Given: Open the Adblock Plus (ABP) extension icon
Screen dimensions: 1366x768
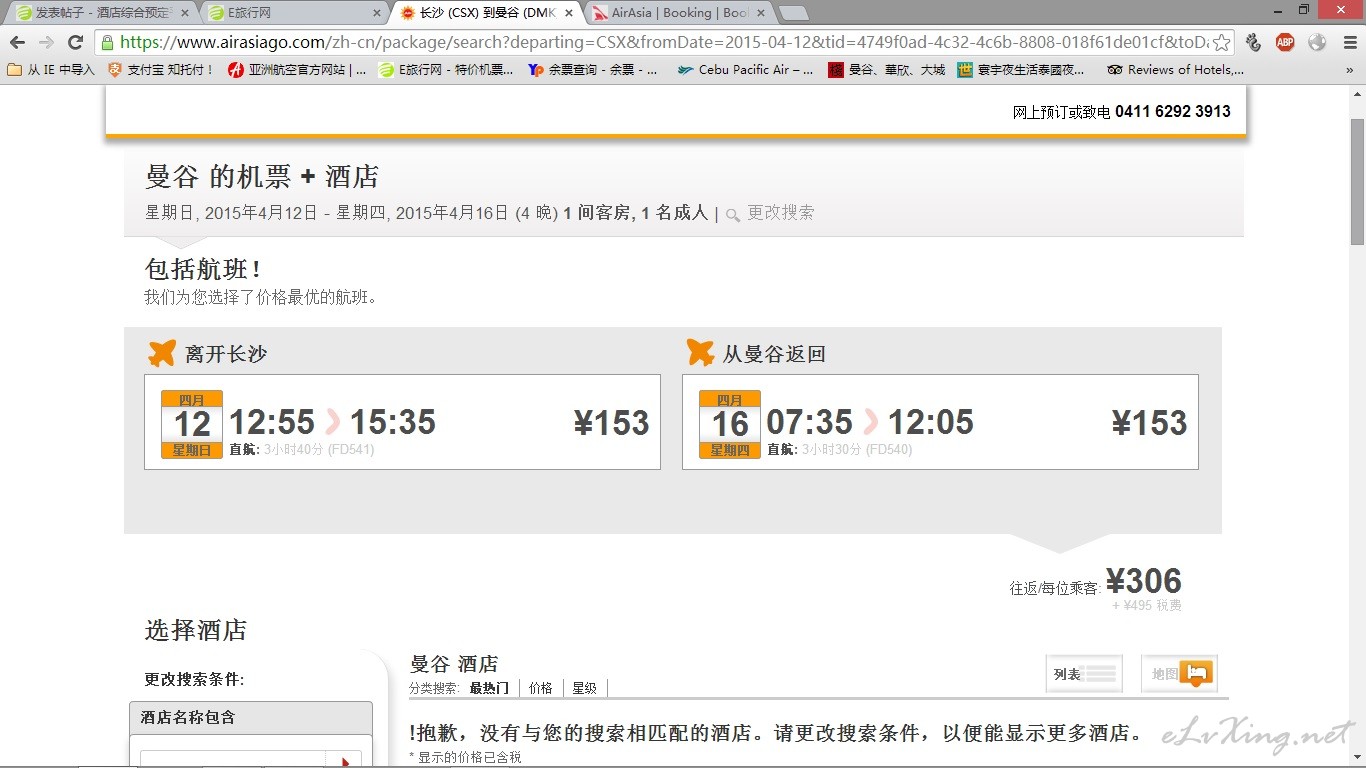Looking at the screenshot, I should click(x=1285, y=42).
